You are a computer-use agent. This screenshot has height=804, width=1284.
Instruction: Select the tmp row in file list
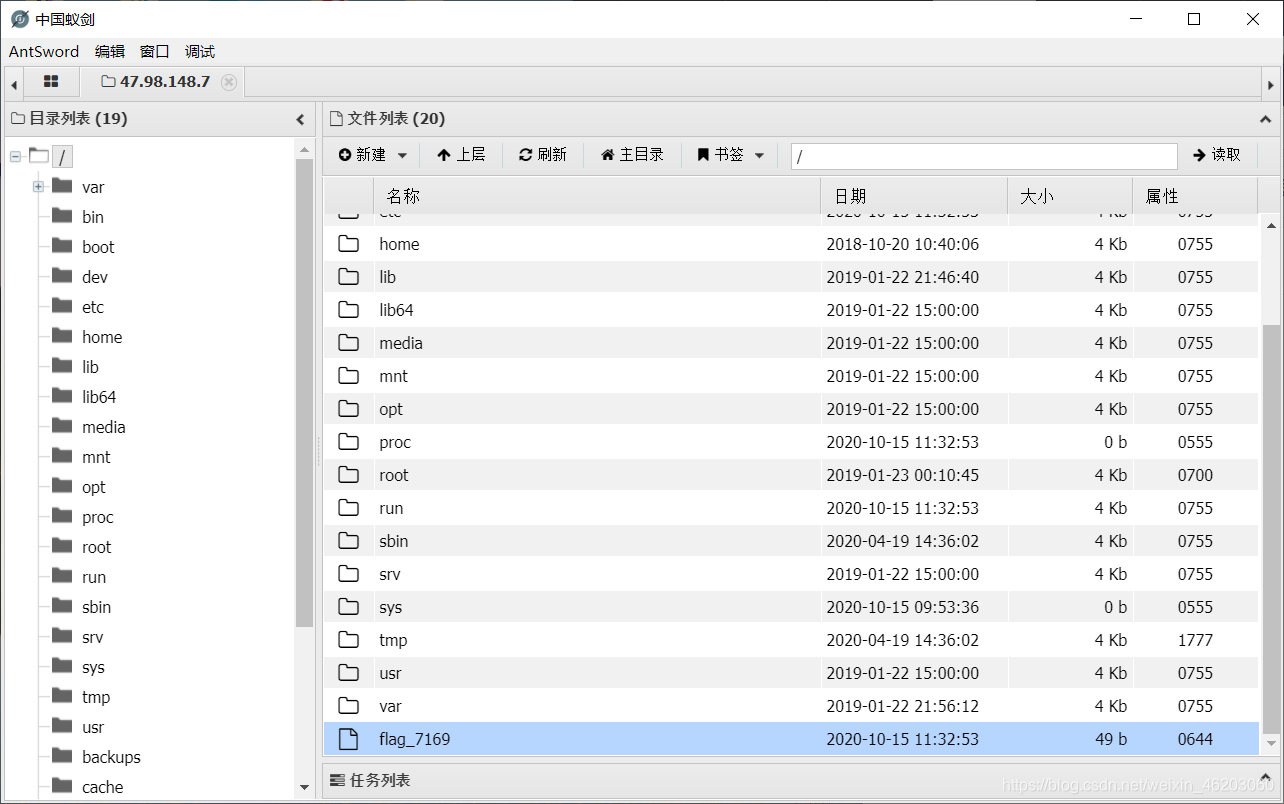pos(791,640)
